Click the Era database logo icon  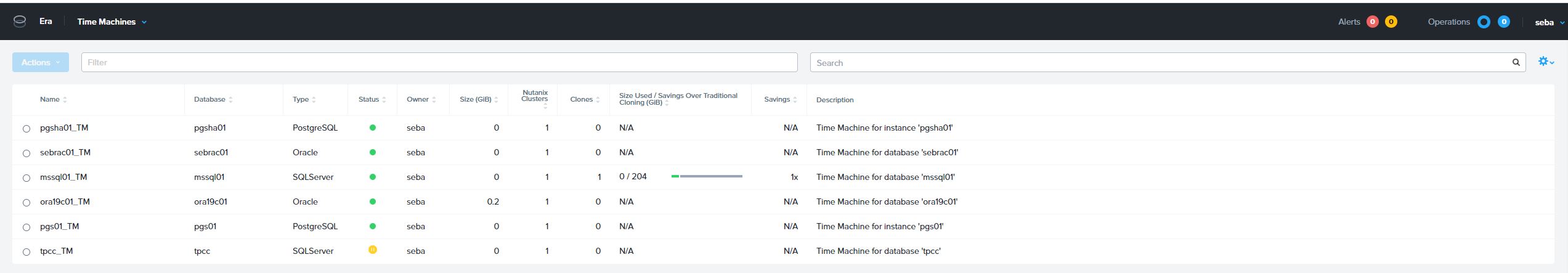[x=20, y=22]
